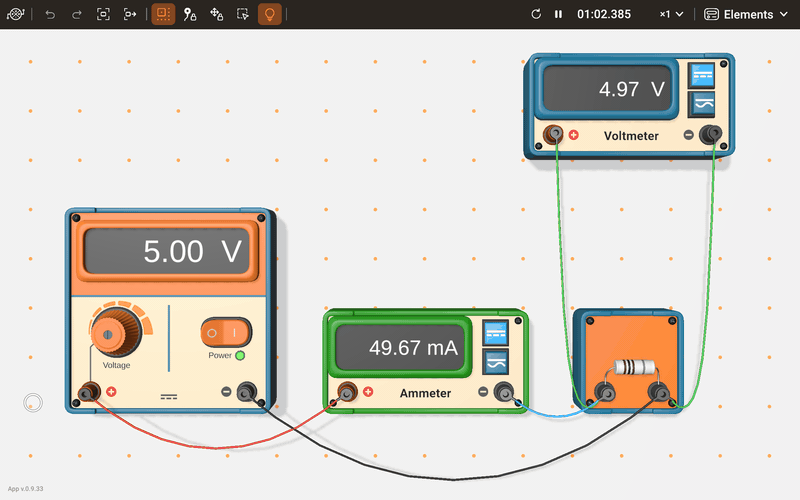Select AC mode on the voltmeter

pos(702,104)
